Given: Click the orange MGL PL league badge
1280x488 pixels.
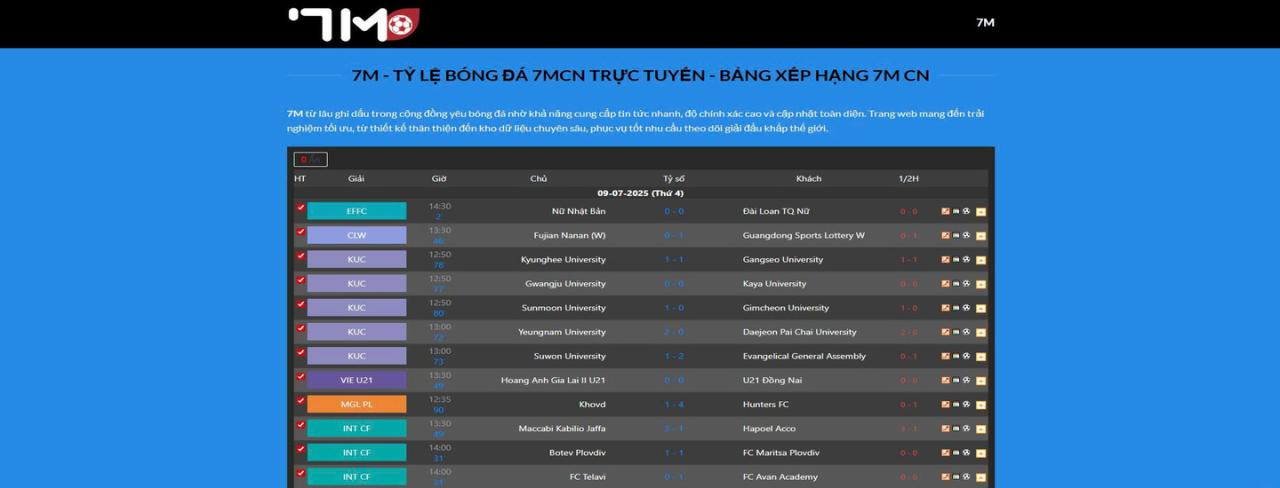Looking at the screenshot, I should pyautogui.click(x=356, y=405).
